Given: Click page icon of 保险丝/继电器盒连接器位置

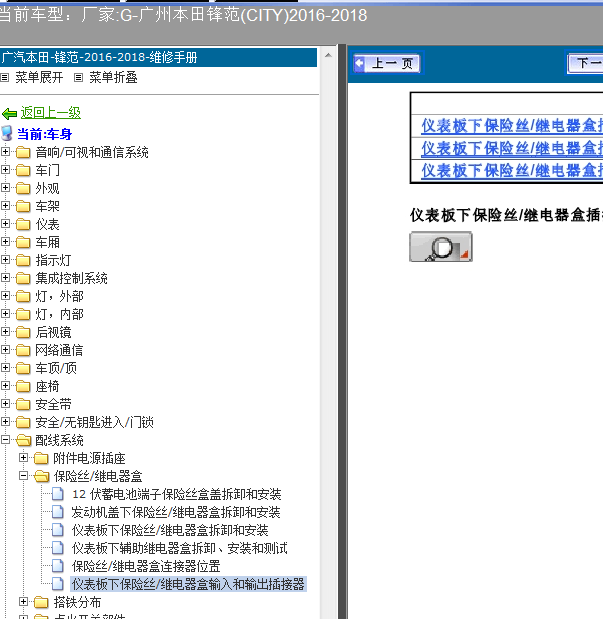Looking at the screenshot, I should click(x=58, y=566).
